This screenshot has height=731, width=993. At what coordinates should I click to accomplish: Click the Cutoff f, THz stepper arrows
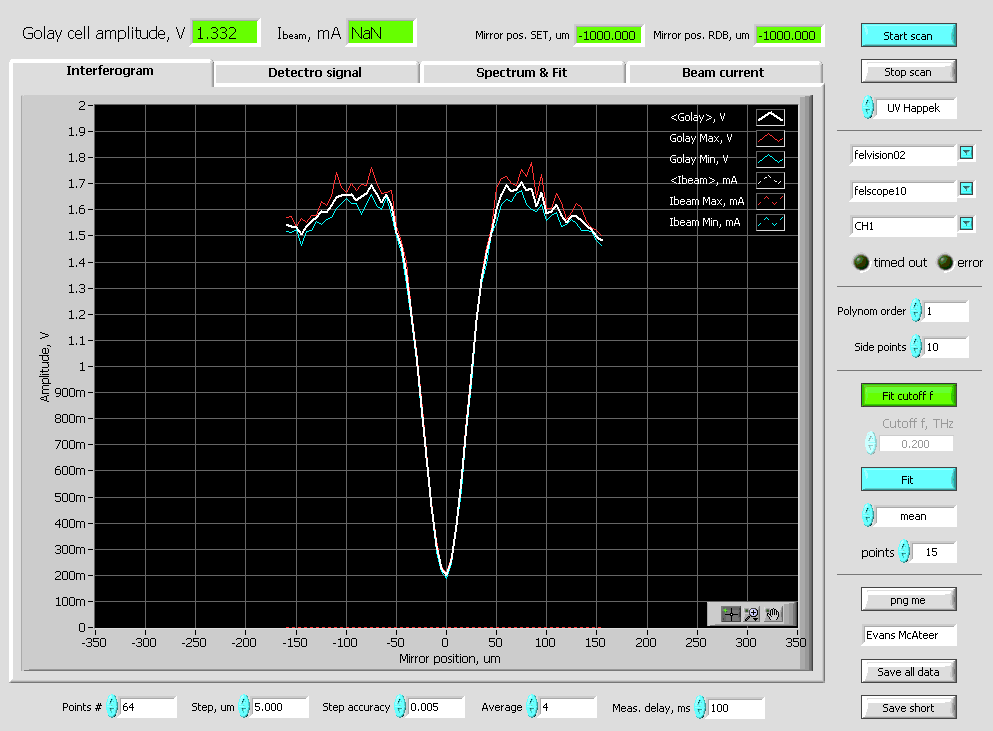pos(871,443)
